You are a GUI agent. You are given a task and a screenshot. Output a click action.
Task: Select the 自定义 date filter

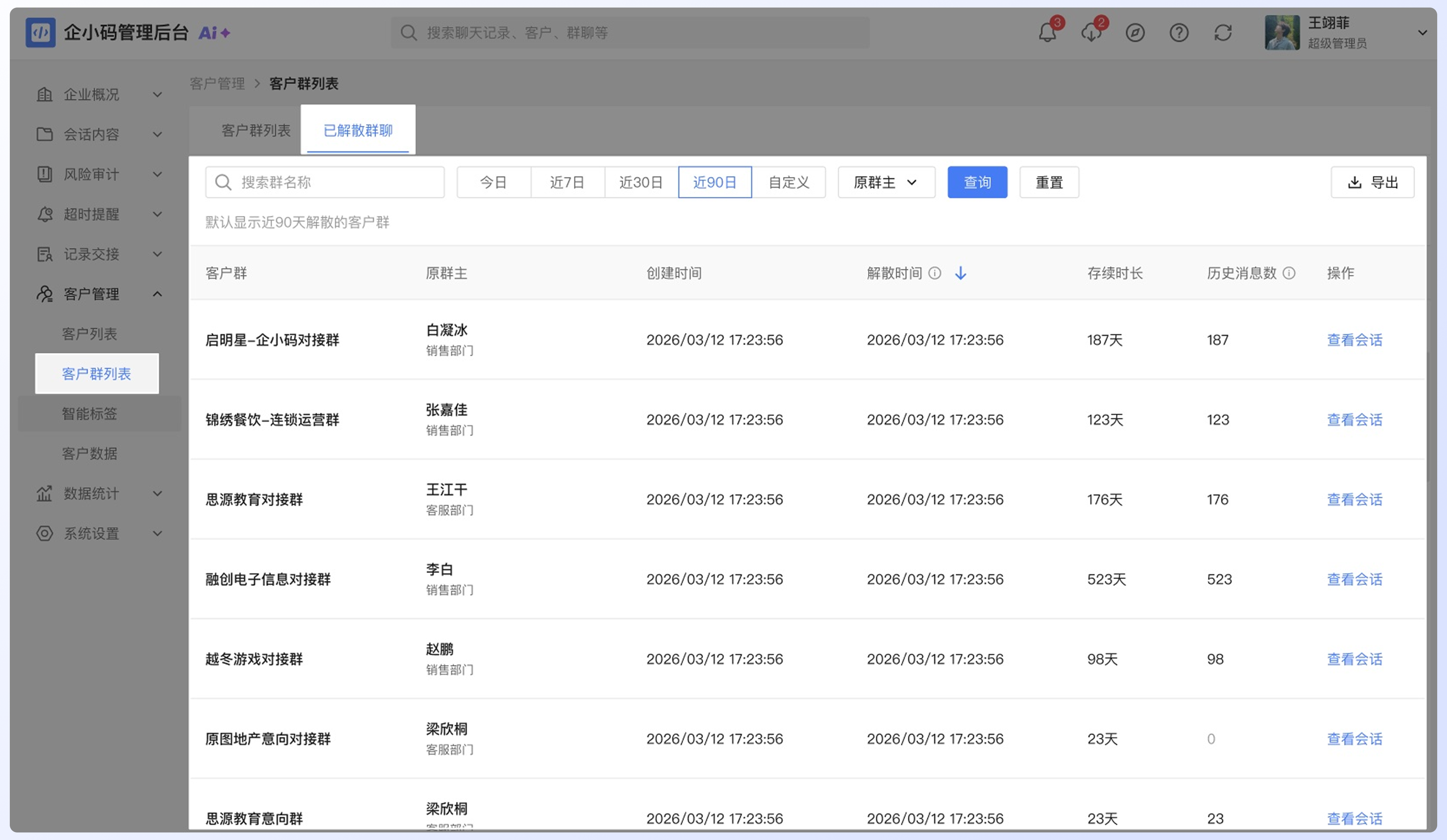(x=789, y=182)
